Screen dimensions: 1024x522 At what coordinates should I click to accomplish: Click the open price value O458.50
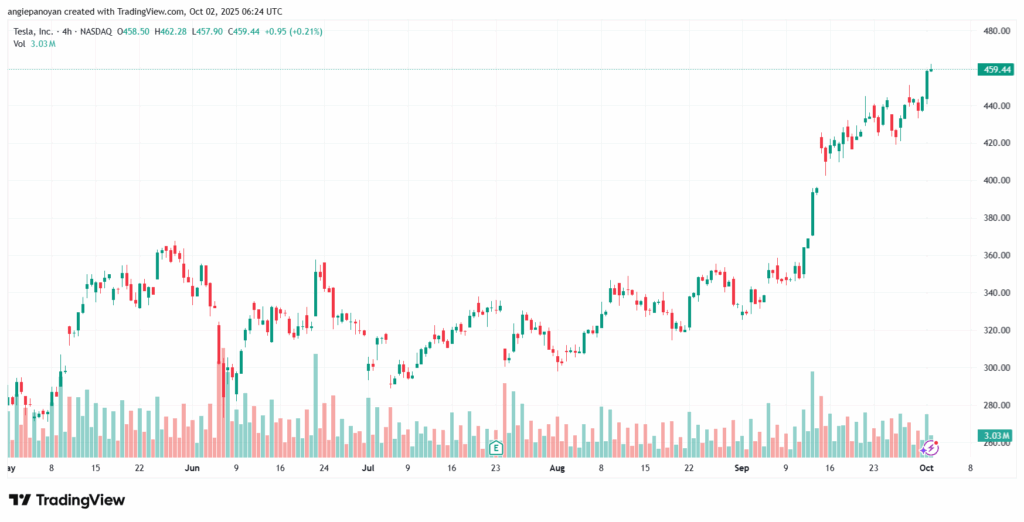click(x=134, y=31)
